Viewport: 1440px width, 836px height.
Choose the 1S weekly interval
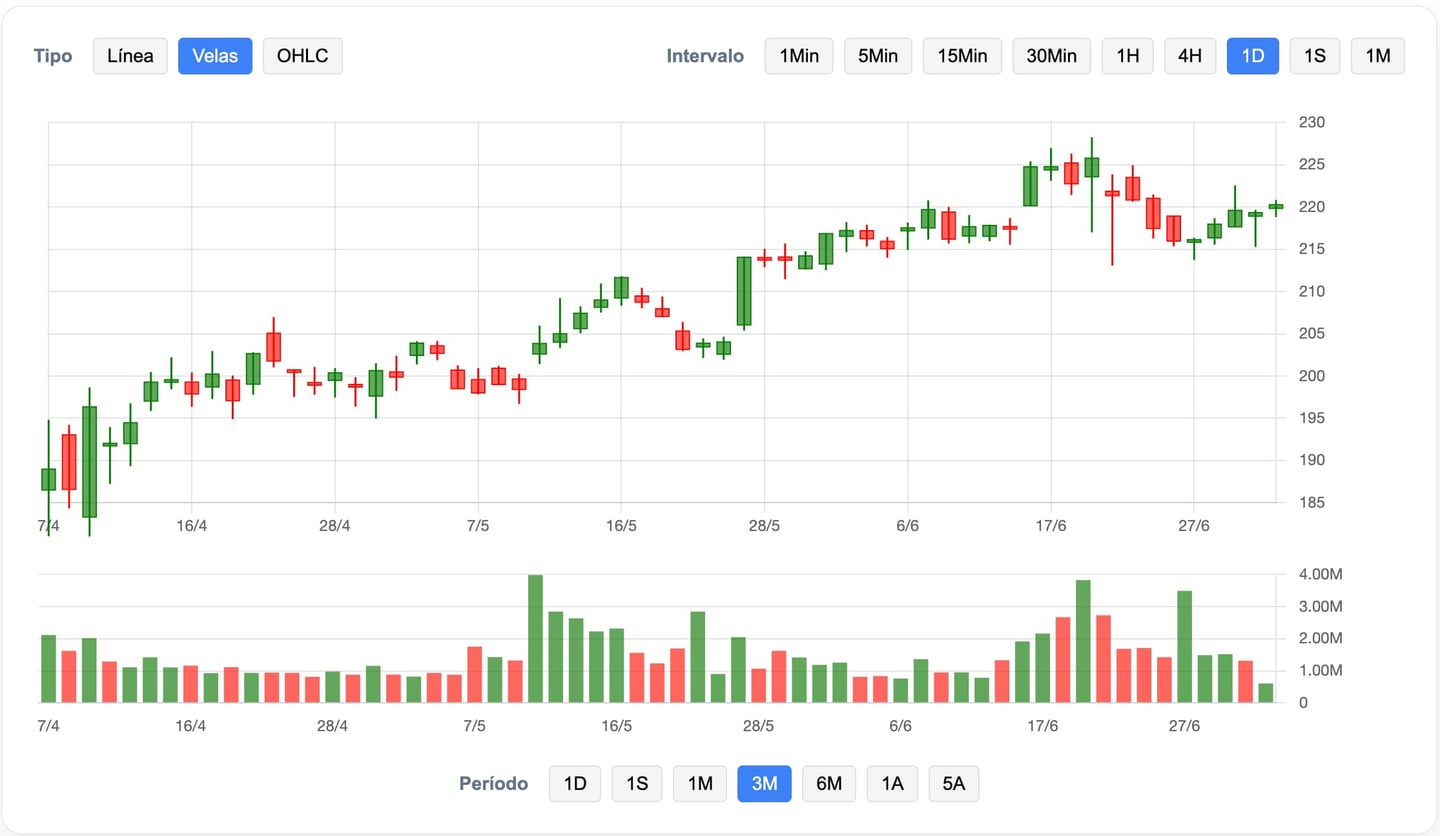1314,56
